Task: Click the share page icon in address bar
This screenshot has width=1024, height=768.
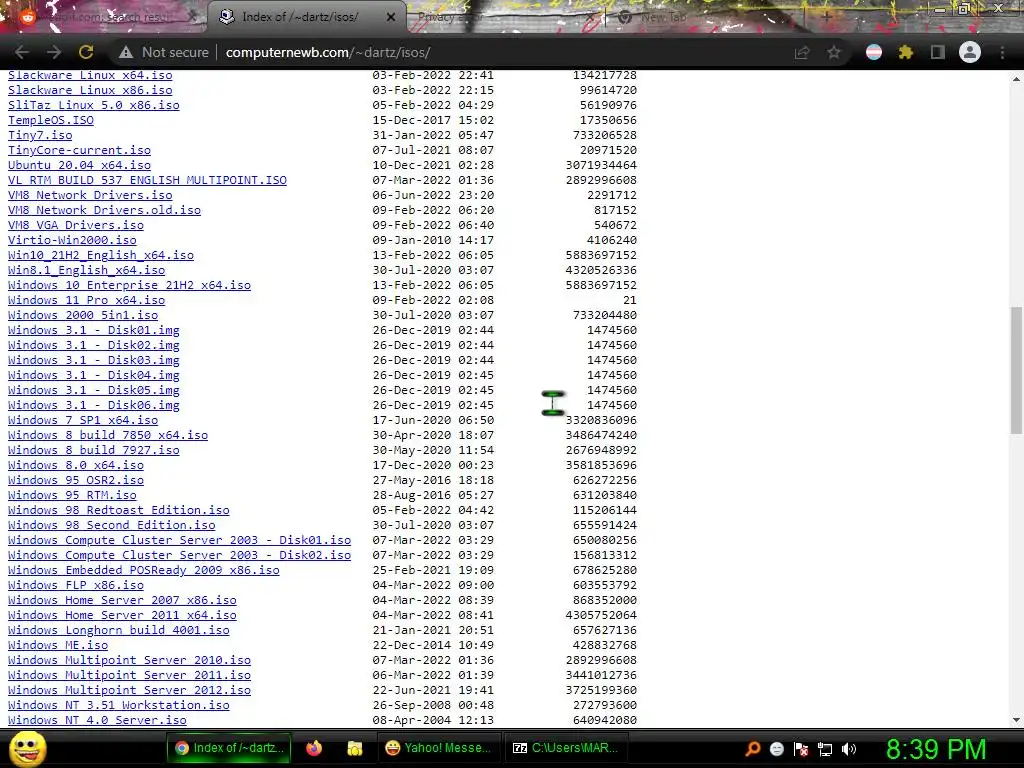Action: pos(802,52)
